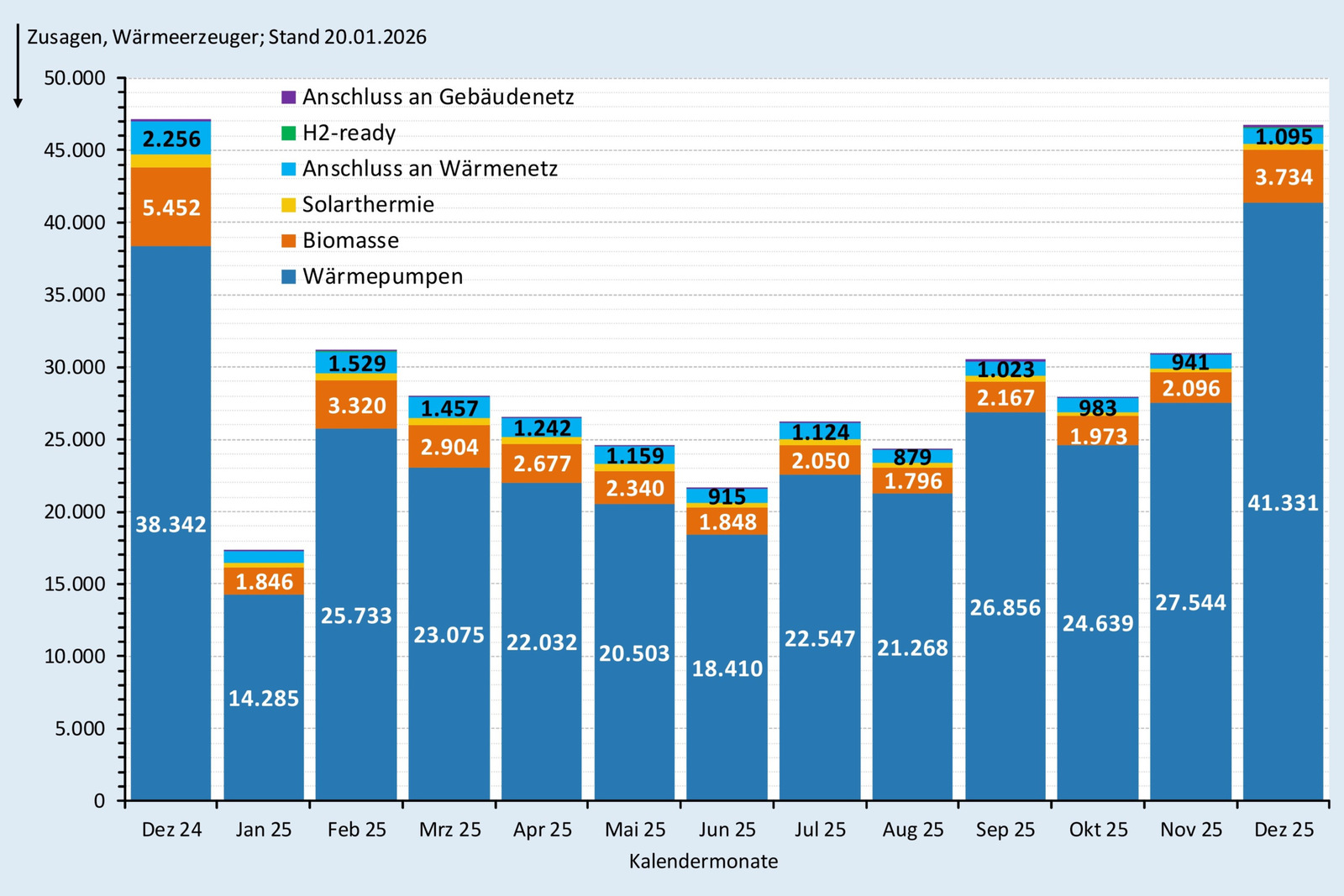Click the purple Anschluss an Gebäudenetz legend swatch
The width and height of the screenshot is (1344, 896).
289,97
